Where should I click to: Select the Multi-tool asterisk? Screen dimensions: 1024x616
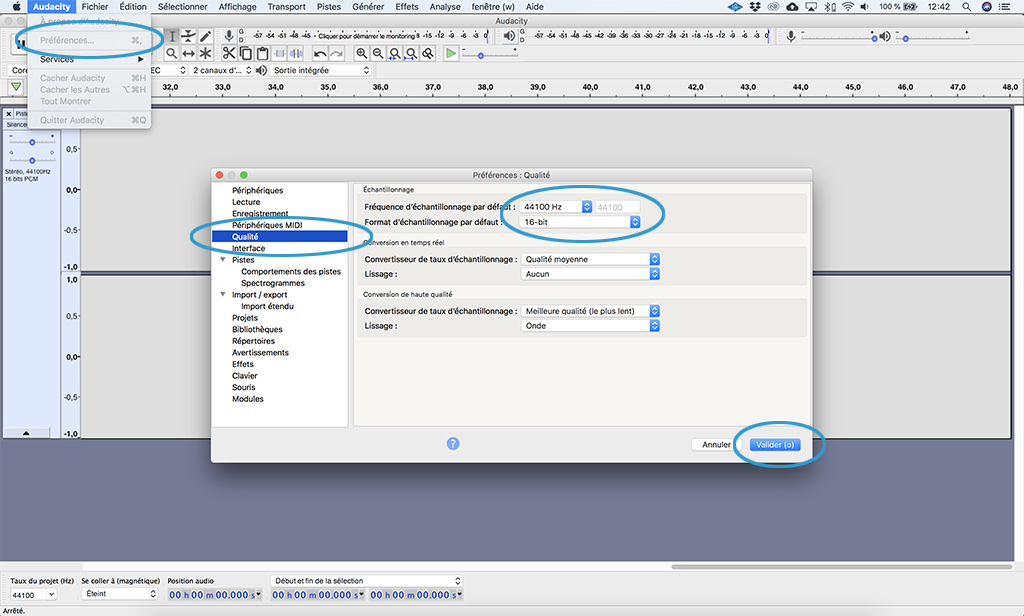pos(205,54)
